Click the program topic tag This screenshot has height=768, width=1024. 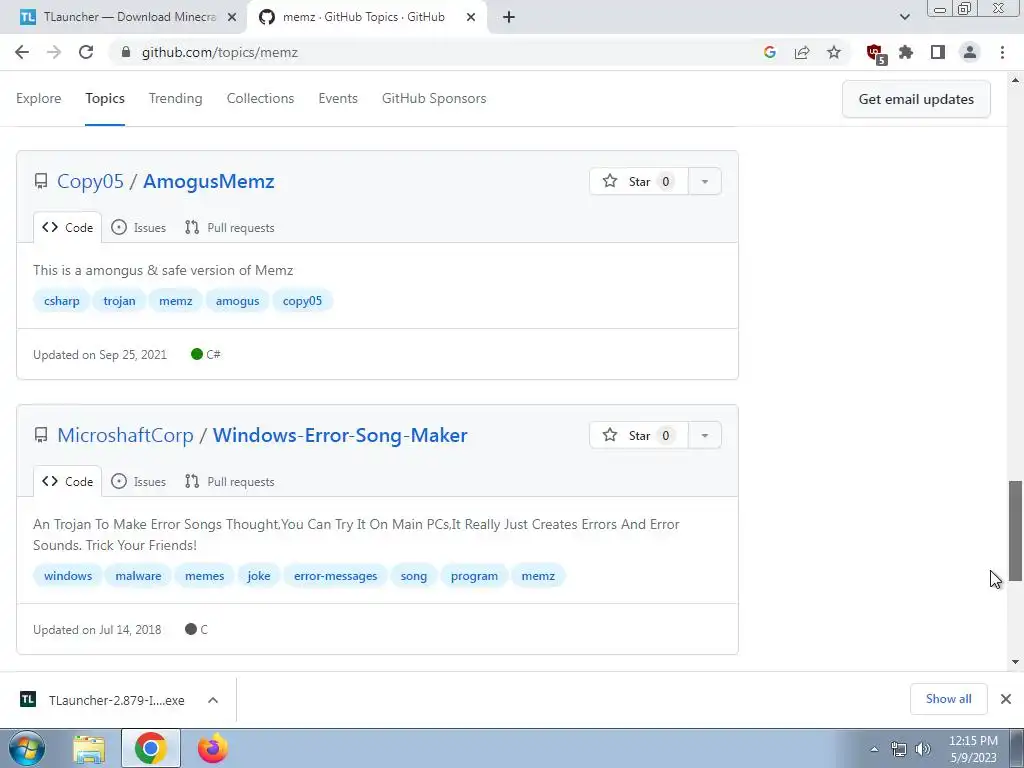(x=474, y=576)
